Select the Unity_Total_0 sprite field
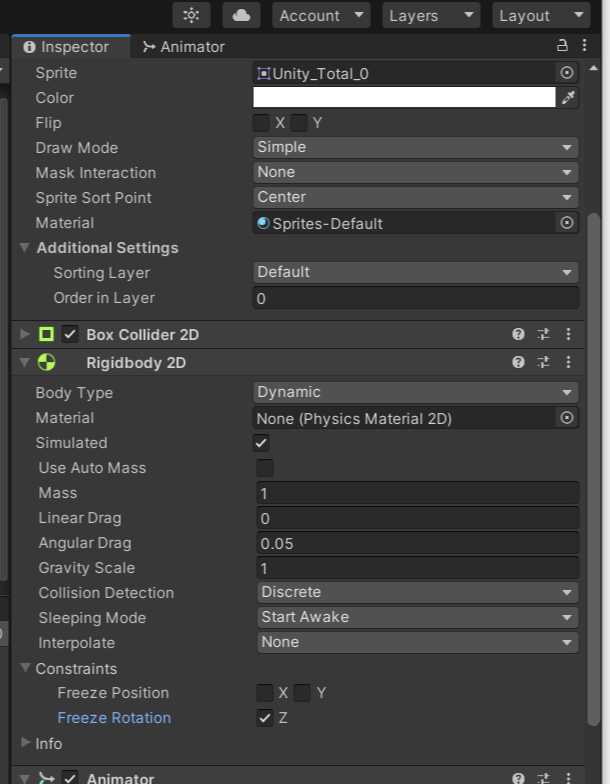610x784 pixels. click(x=404, y=73)
